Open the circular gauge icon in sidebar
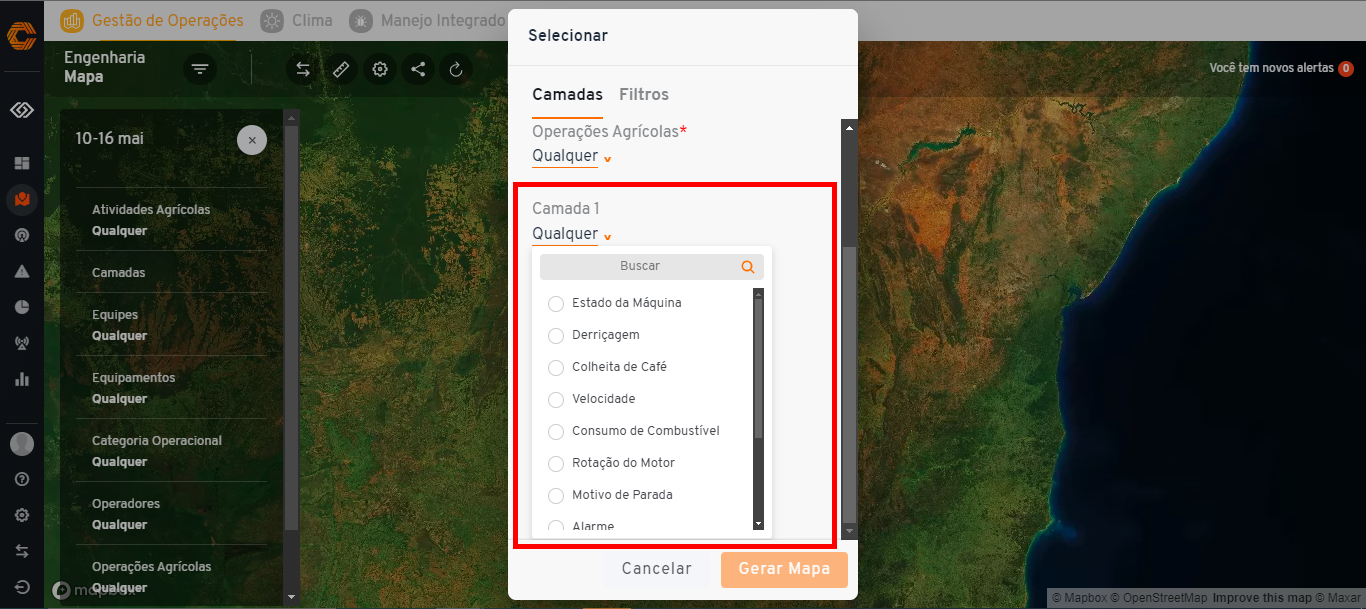The height and width of the screenshot is (609, 1366). pyautogui.click(x=22, y=235)
